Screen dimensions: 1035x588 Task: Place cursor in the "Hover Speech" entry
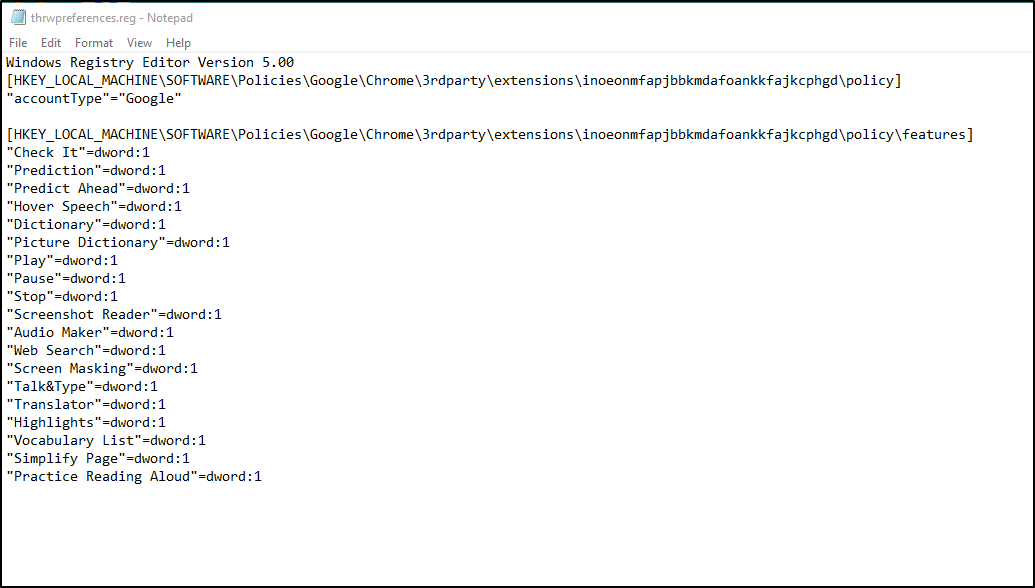[x=94, y=207]
